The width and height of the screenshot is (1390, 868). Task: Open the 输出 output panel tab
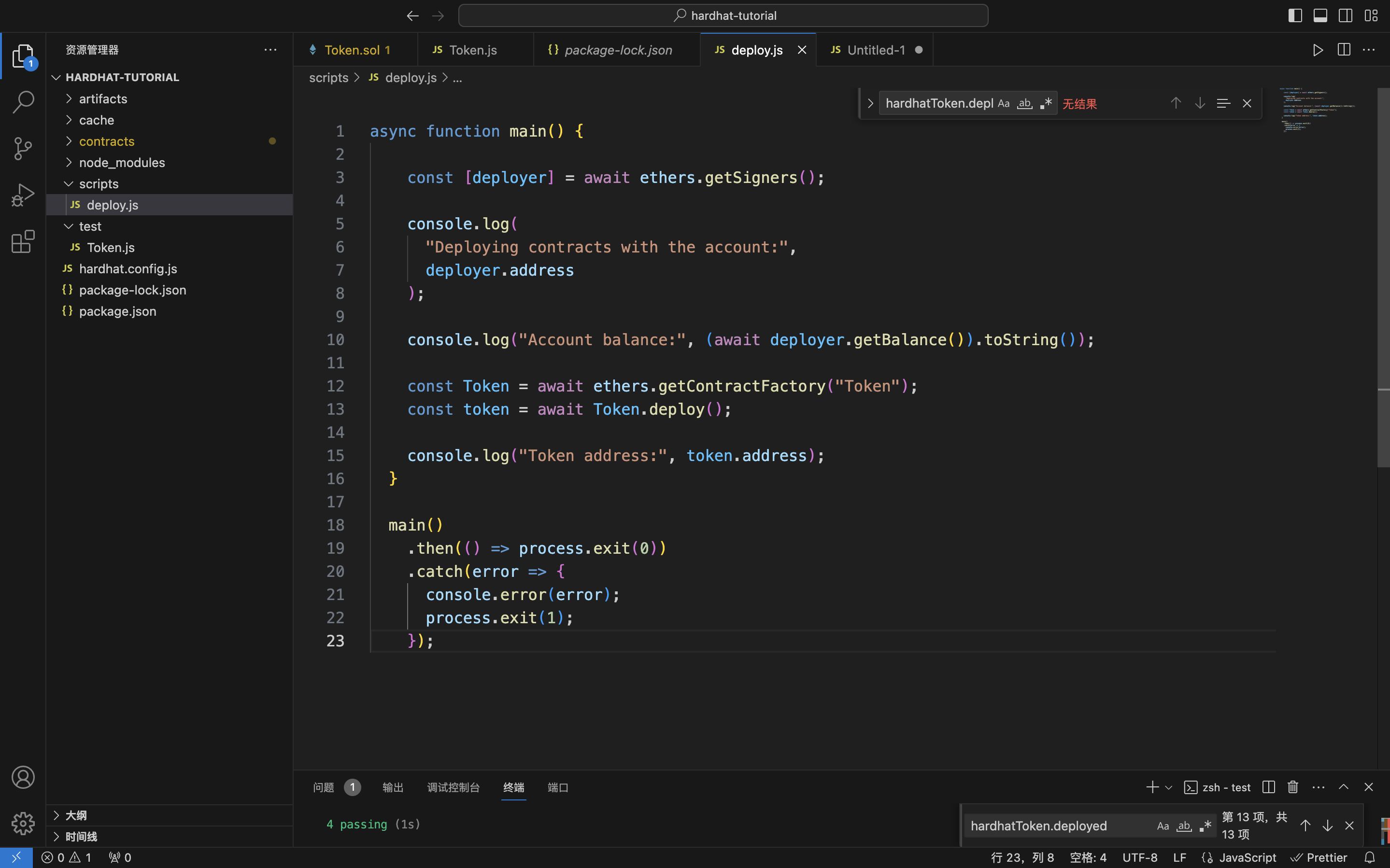pyautogui.click(x=393, y=787)
